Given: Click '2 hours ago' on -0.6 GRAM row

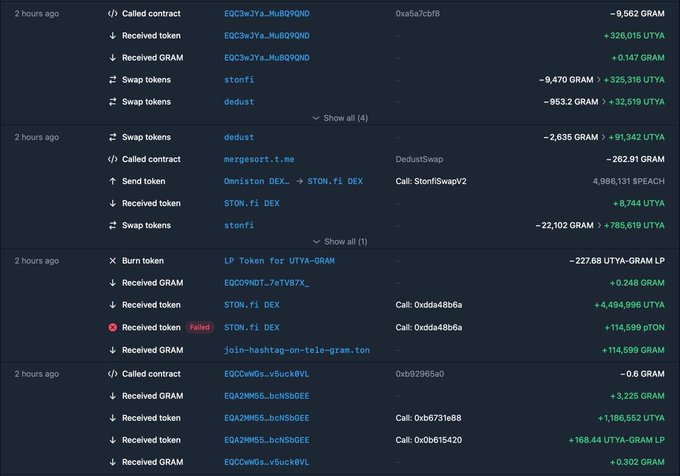Looking at the screenshot, I should click(37, 374).
